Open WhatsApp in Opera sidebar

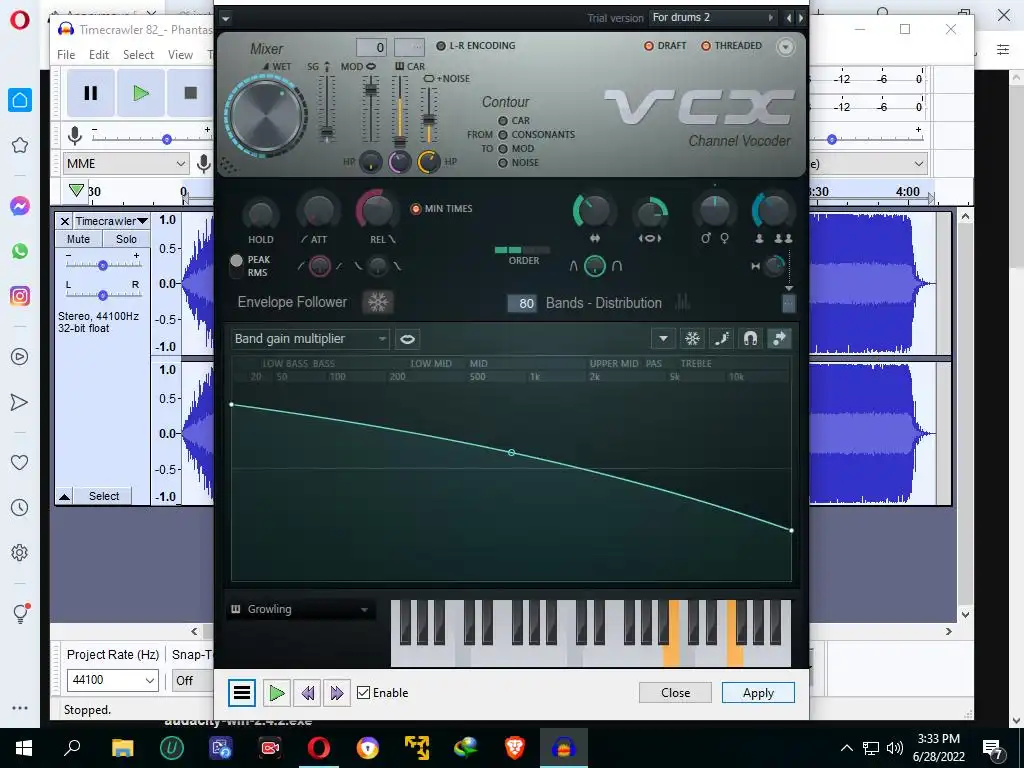(x=20, y=251)
